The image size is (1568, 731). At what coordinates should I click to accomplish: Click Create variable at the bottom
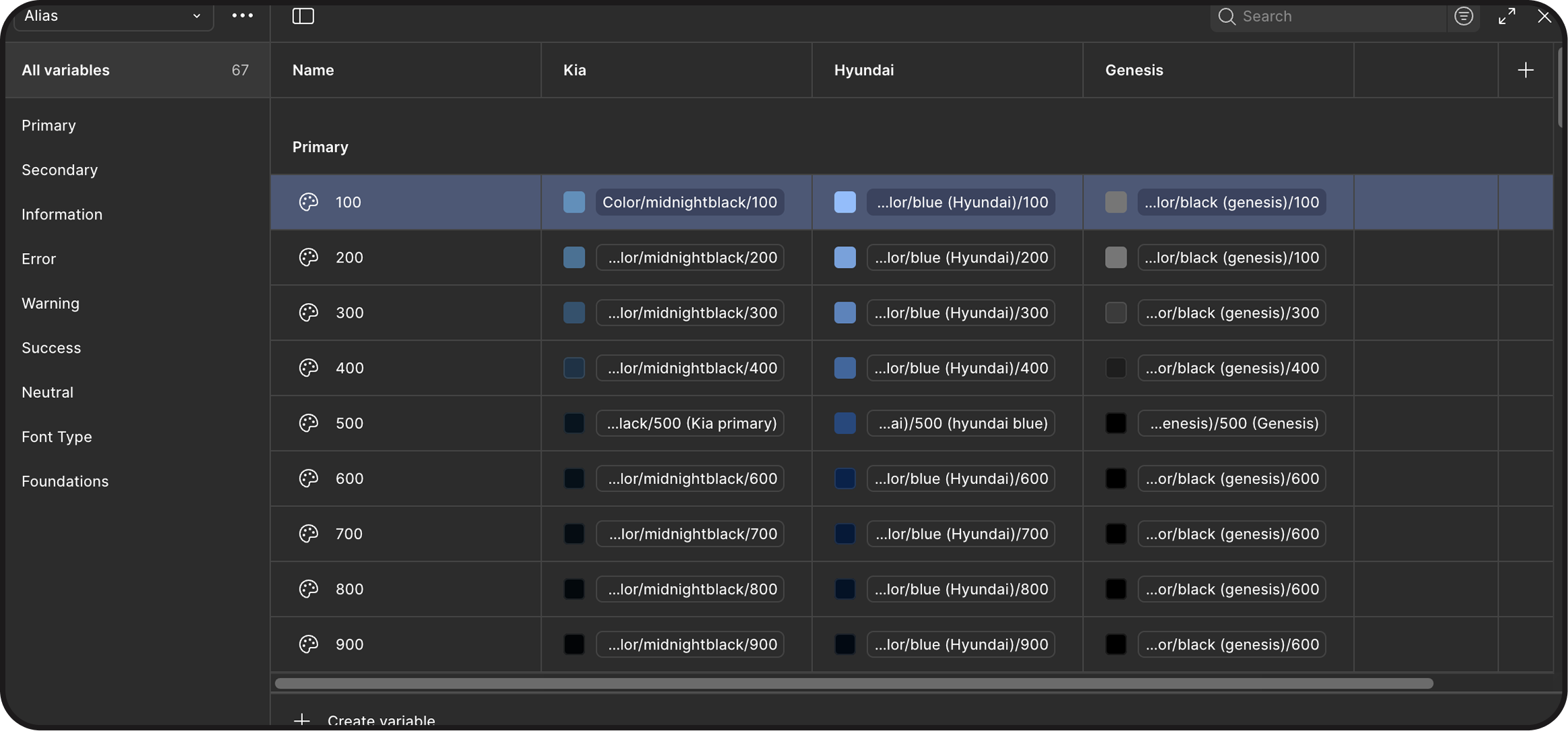point(364,720)
